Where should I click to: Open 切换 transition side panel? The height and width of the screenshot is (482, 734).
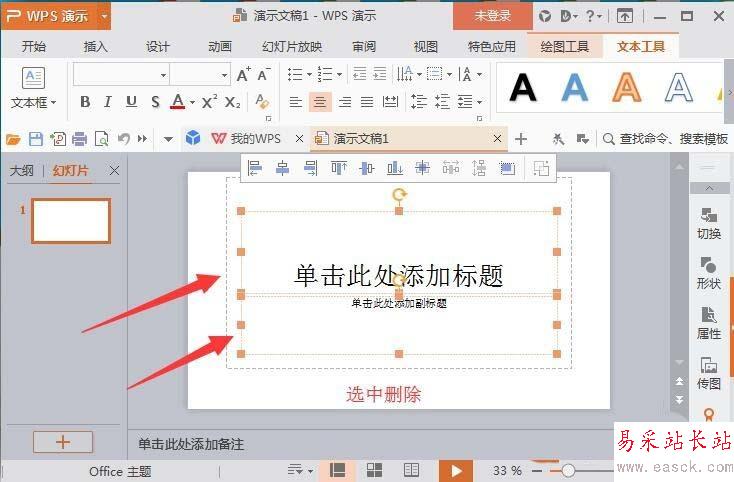click(x=709, y=224)
